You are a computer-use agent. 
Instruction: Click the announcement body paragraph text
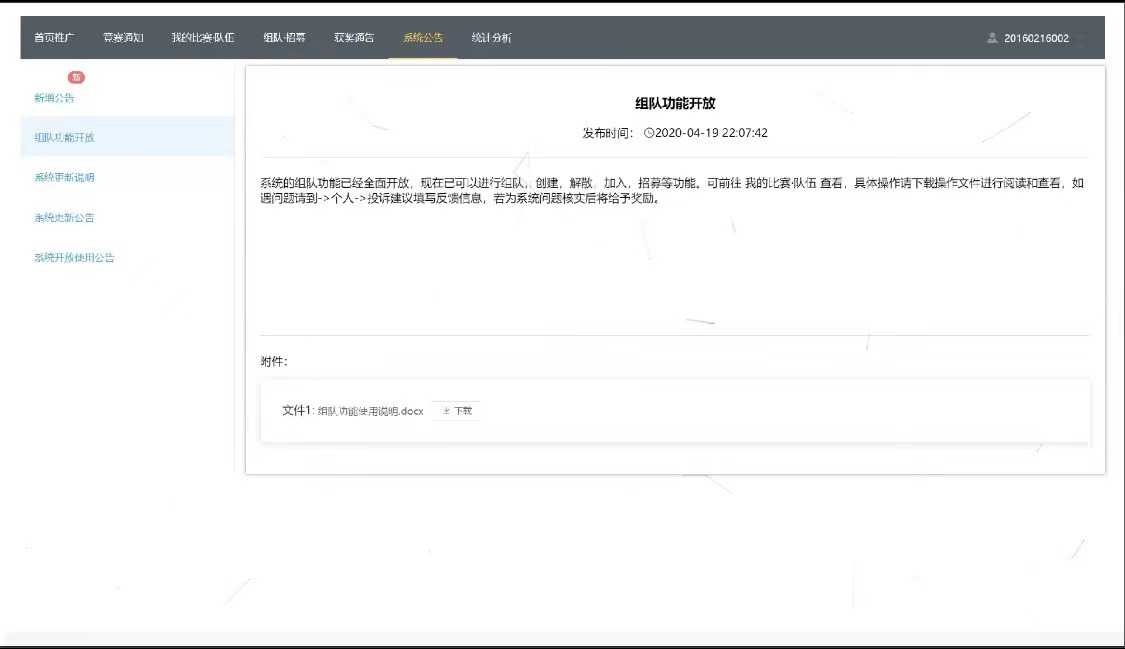tap(672, 190)
